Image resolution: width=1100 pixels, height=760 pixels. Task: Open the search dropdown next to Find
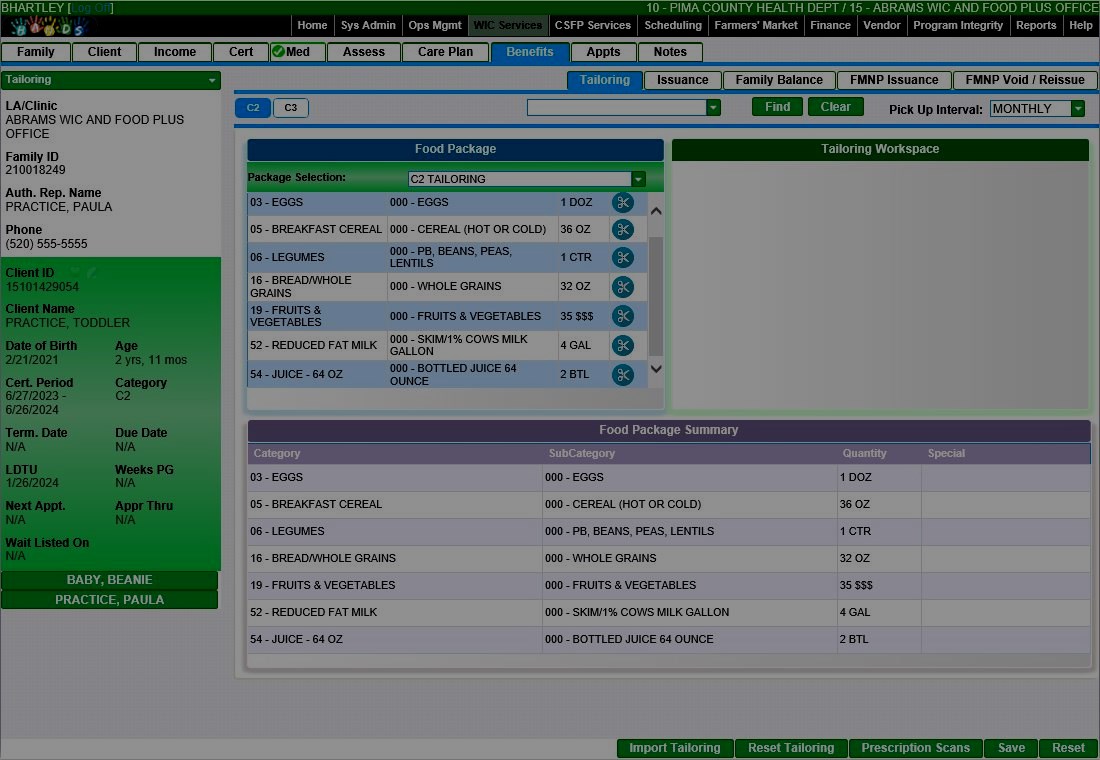tap(713, 108)
